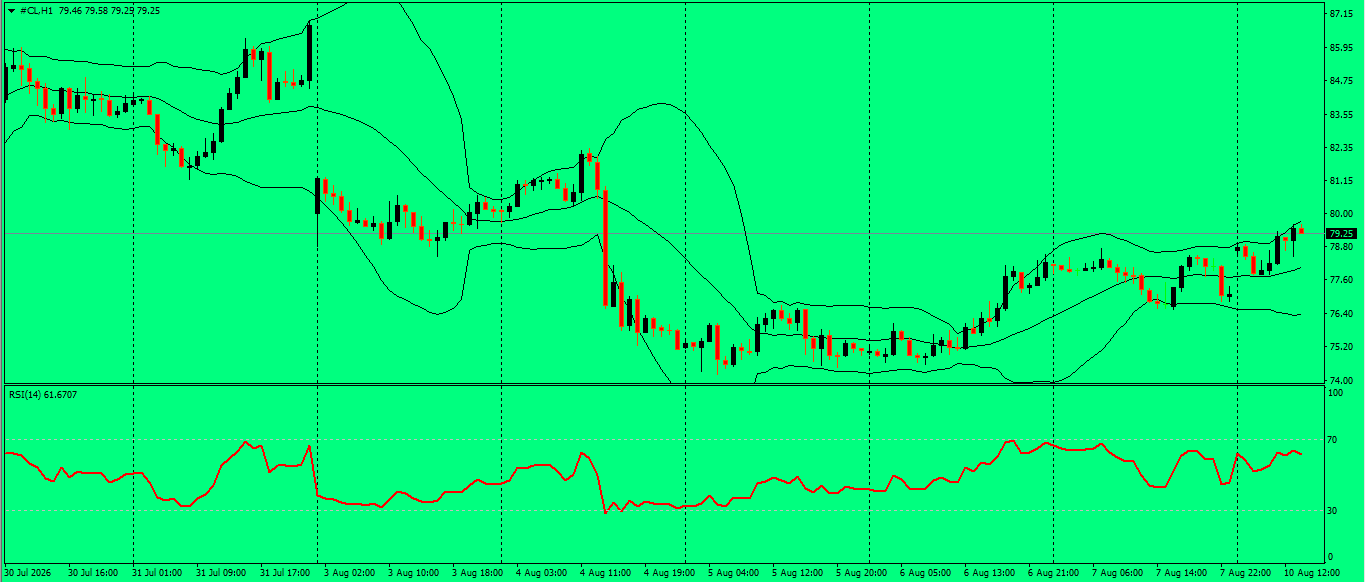Click the RSI overbought level 70 label
This screenshot has width=1366, height=582.
pyautogui.click(x=1334, y=439)
